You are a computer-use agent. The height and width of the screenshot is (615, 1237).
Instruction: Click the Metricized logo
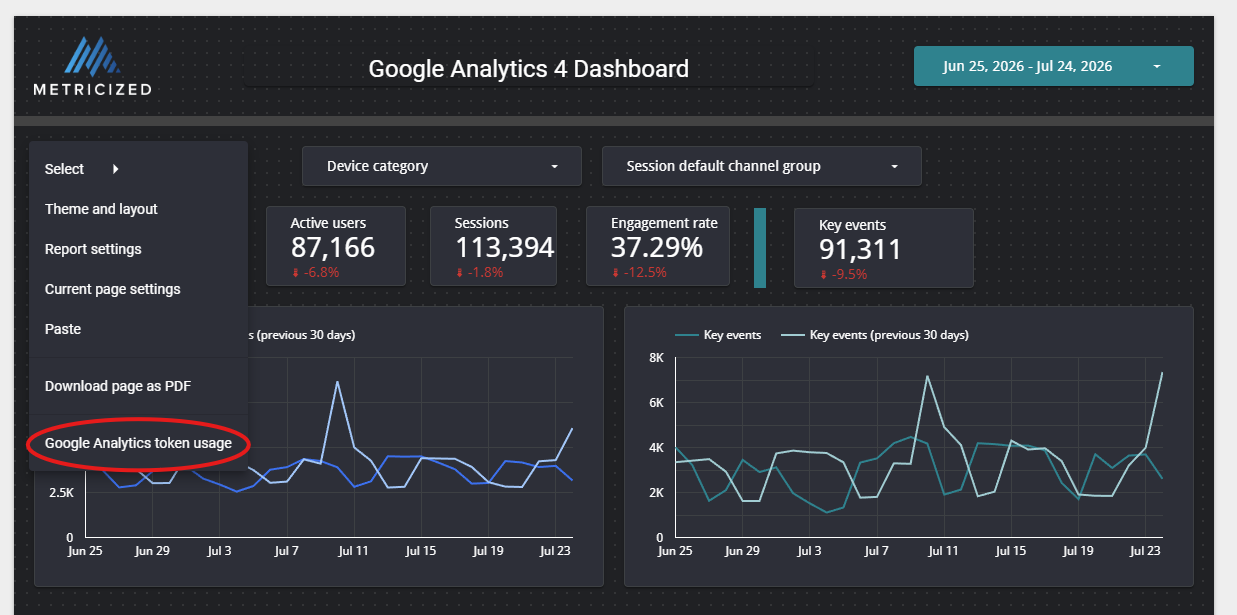click(92, 66)
